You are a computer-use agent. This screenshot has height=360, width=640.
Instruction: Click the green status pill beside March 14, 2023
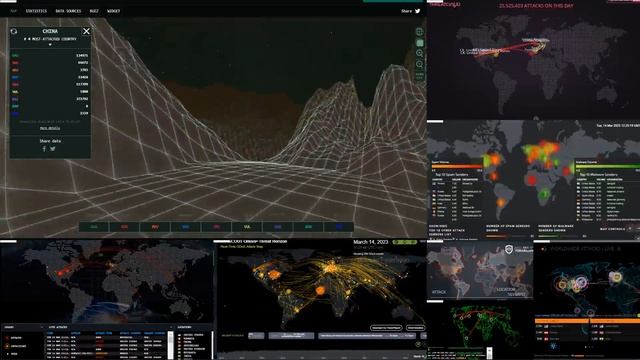click(x=405, y=242)
